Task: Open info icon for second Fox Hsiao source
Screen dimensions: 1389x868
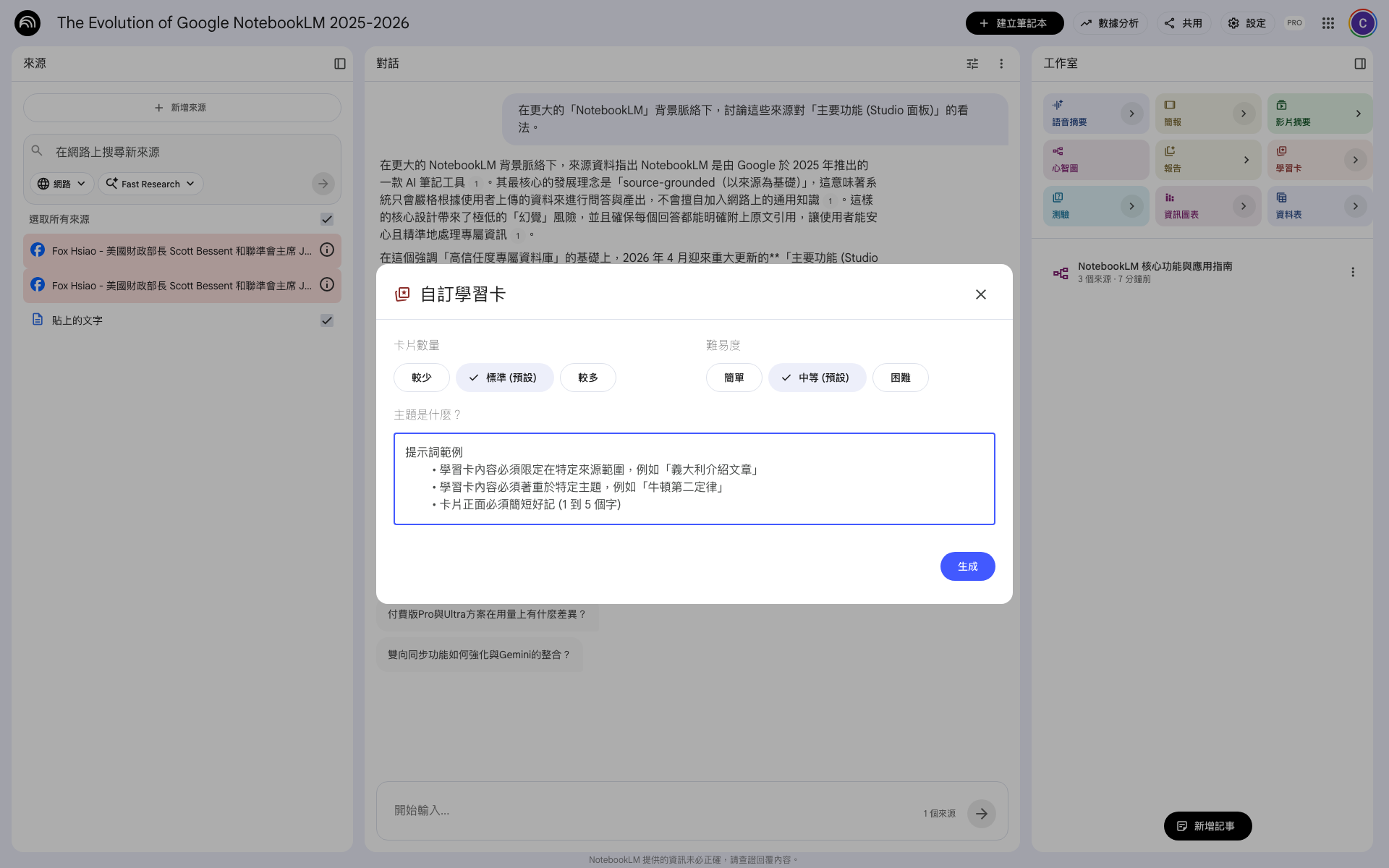Action: 327,285
